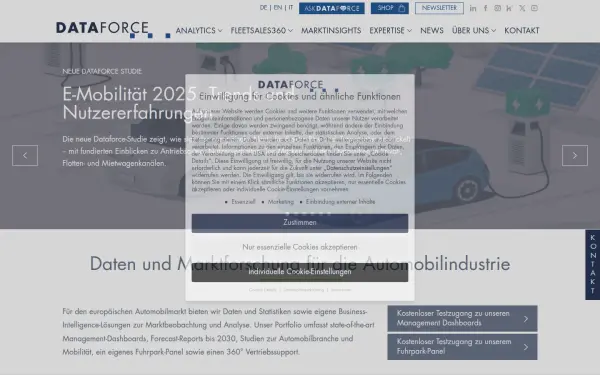Open the Marktinsights menu item

(331, 30)
